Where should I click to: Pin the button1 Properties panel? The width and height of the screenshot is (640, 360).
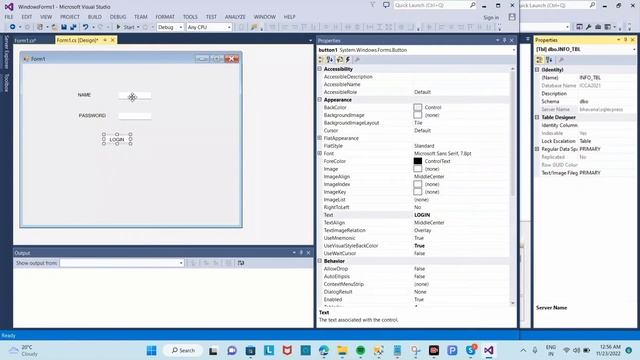504,40
